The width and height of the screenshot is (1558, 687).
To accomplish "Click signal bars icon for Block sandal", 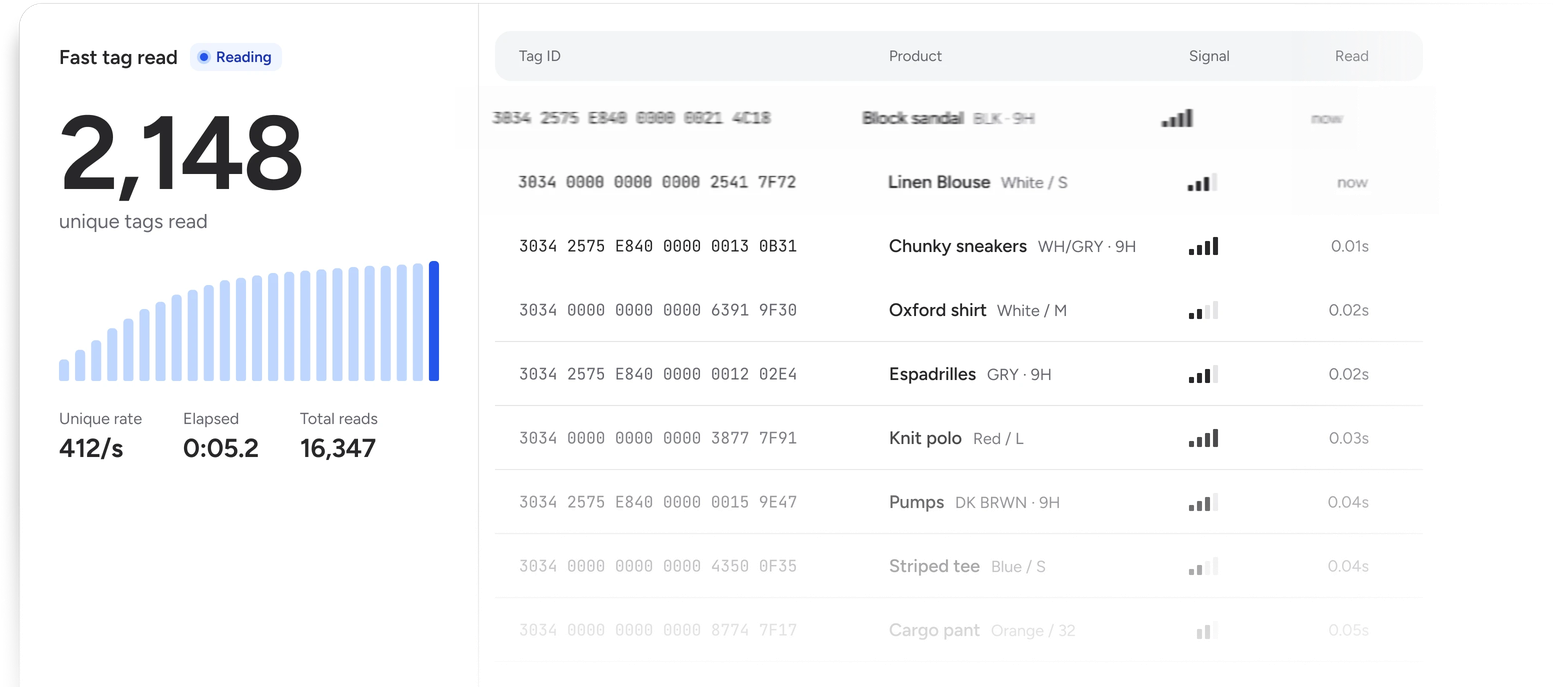I will [x=1177, y=118].
